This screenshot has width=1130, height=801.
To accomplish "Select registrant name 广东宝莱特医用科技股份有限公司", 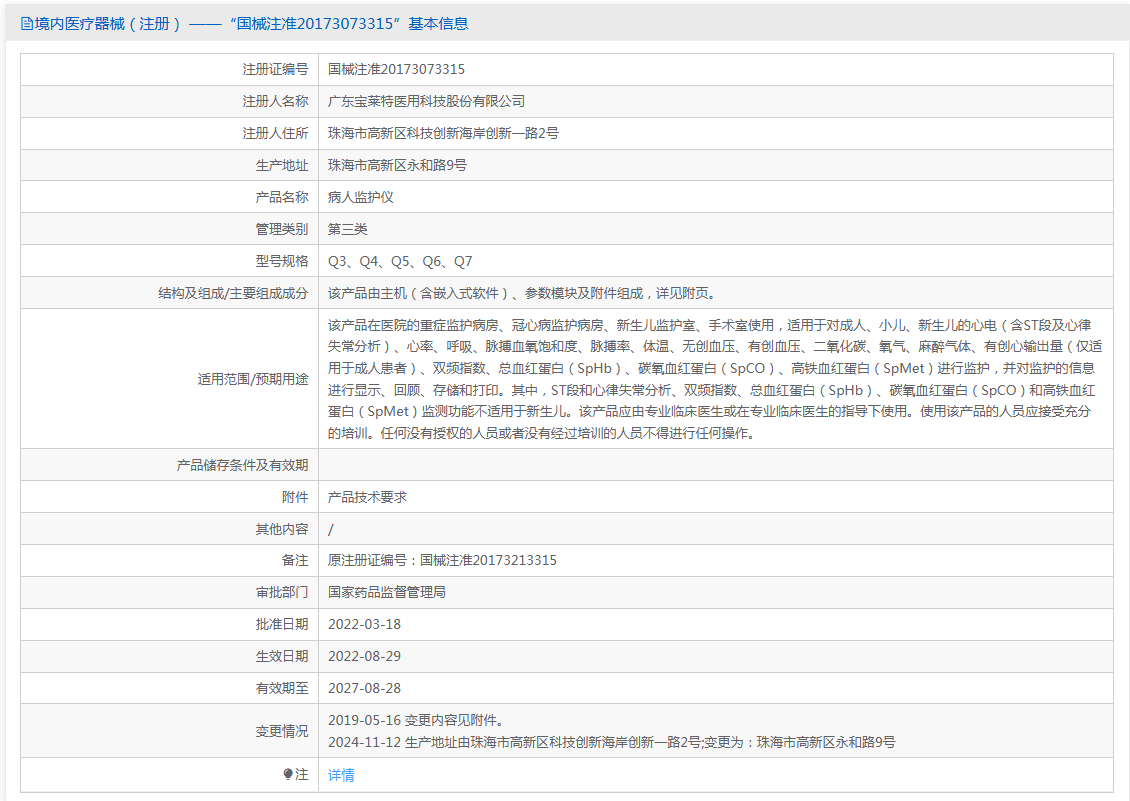I will tap(426, 101).
